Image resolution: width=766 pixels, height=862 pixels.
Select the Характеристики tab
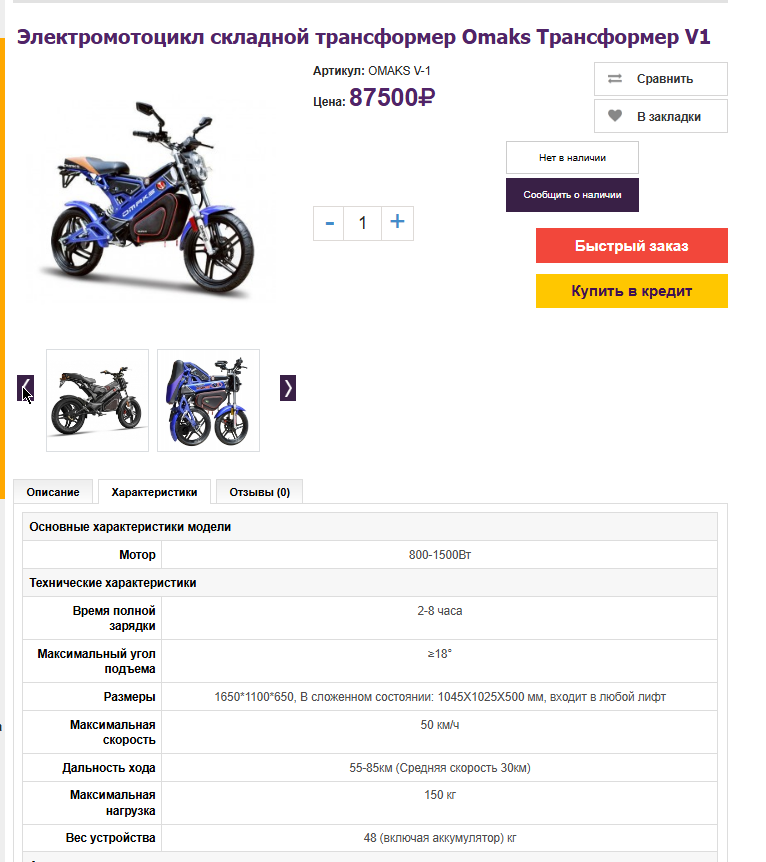point(155,492)
